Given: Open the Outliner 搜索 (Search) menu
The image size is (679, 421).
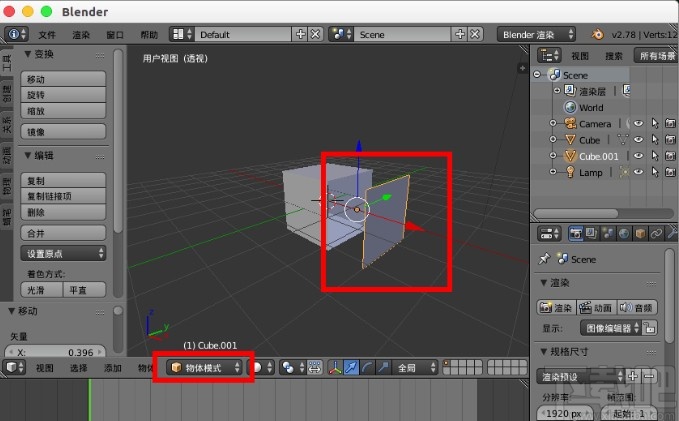Looking at the screenshot, I should coord(614,56).
